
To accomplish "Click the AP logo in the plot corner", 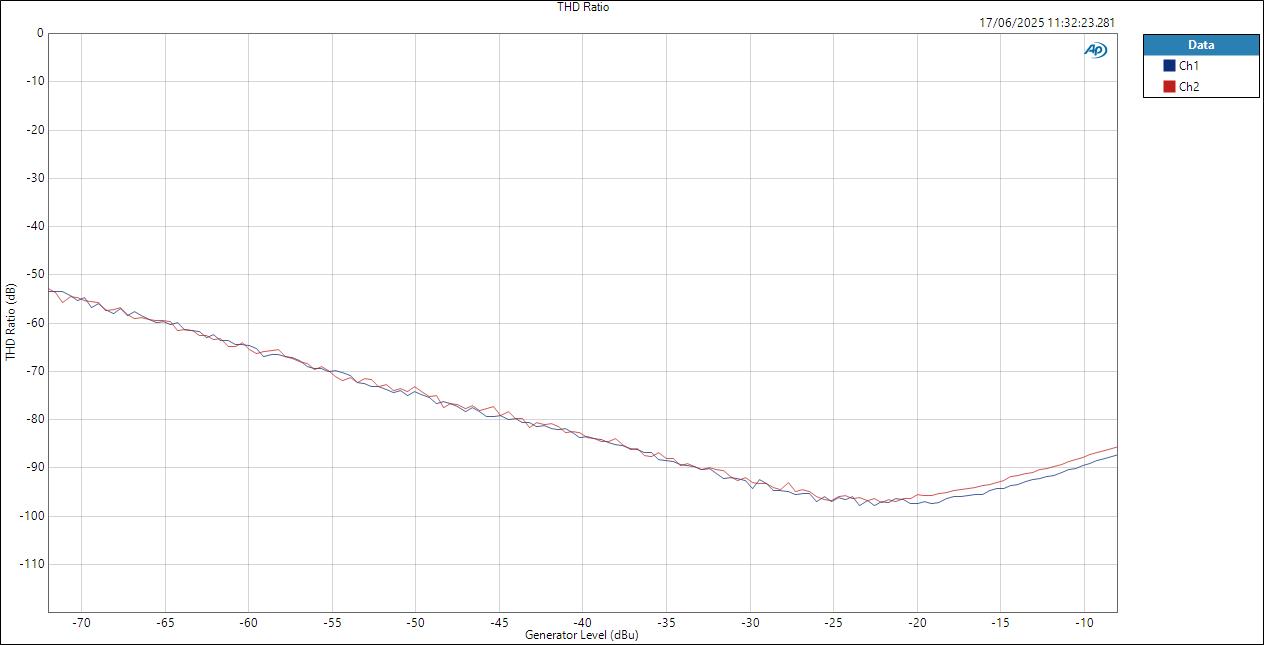I will click(x=1095, y=48).
